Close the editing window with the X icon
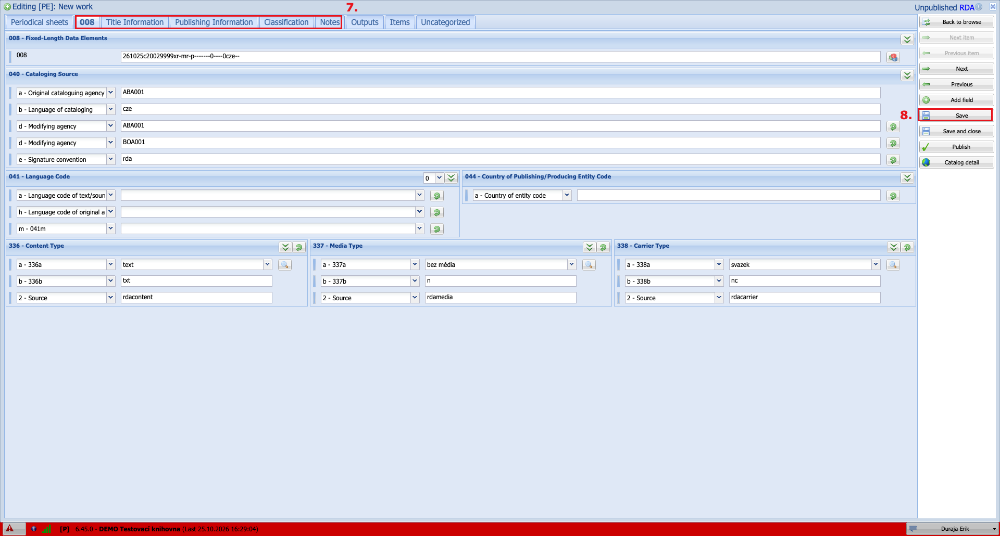The height and width of the screenshot is (536, 1000). pyautogui.click(x=992, y=7)
